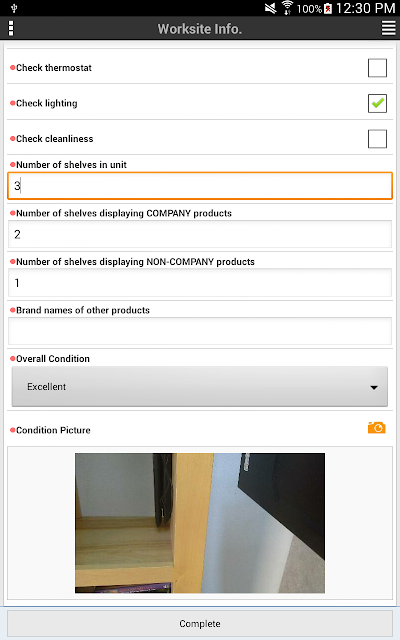Open the three-dot overflow menu
Image resolution: width=400 pixels, height=640 pixels.
(11, 28)
